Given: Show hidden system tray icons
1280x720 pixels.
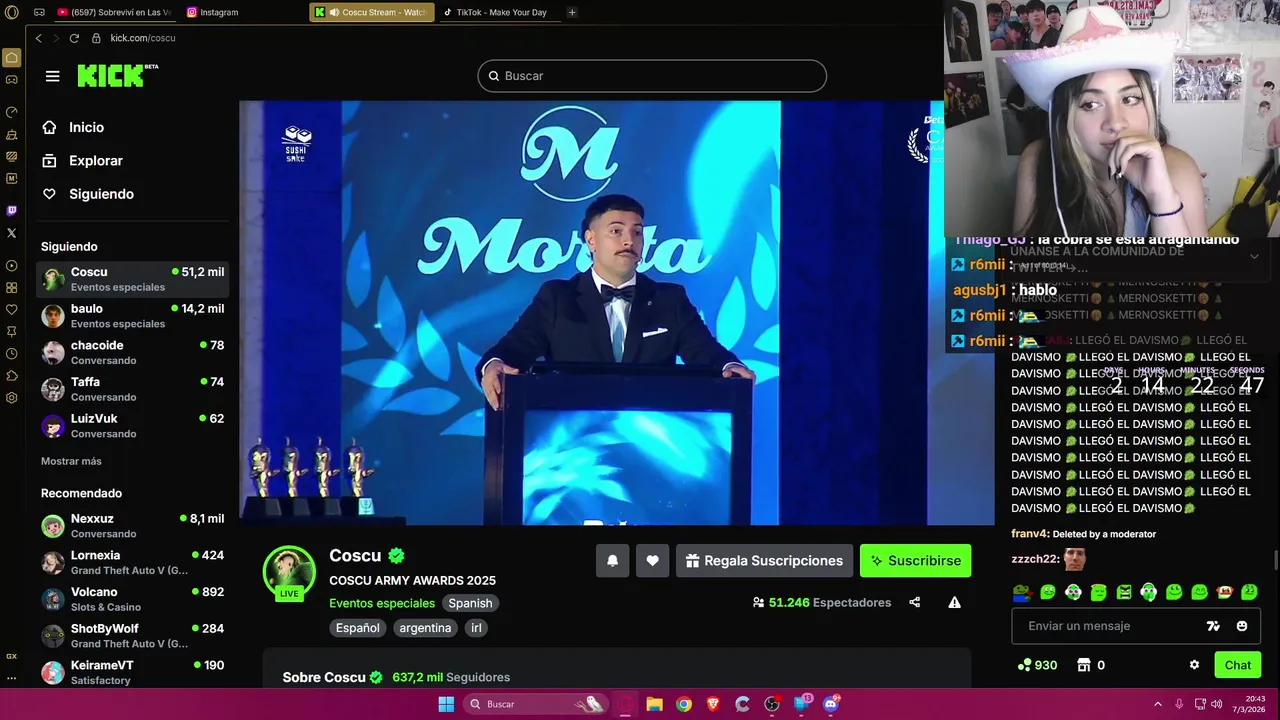Looking at the screenshot, I should tap(1158, 704).
